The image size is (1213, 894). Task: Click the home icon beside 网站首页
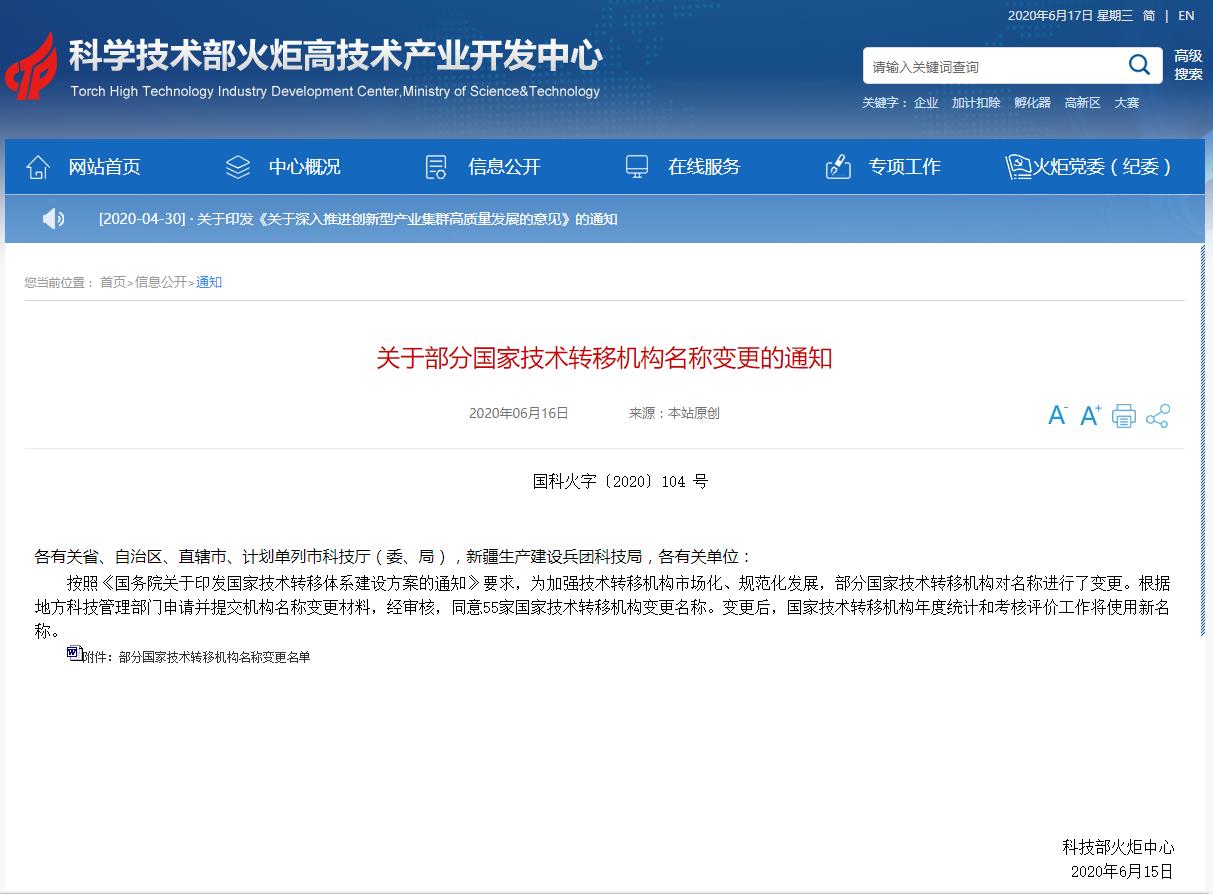tap(38, 167)
